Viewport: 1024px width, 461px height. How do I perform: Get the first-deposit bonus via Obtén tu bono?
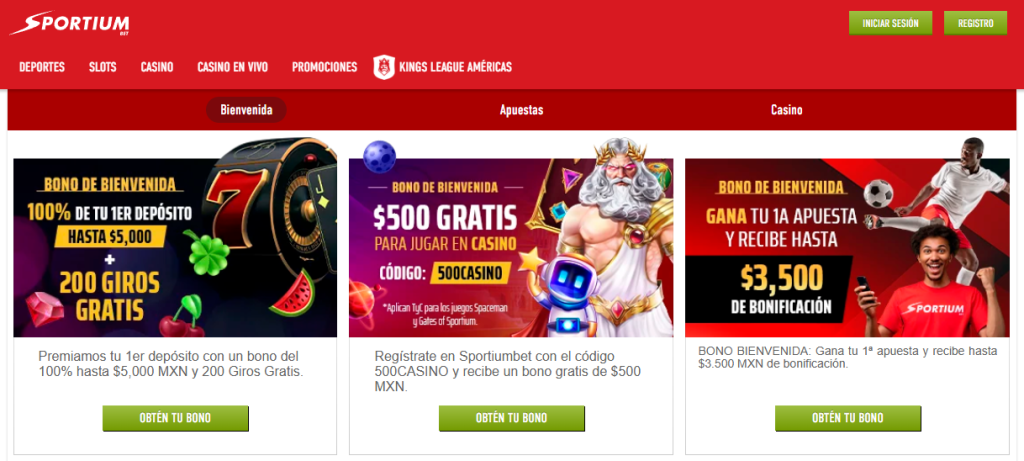click(x=175, y=418)
